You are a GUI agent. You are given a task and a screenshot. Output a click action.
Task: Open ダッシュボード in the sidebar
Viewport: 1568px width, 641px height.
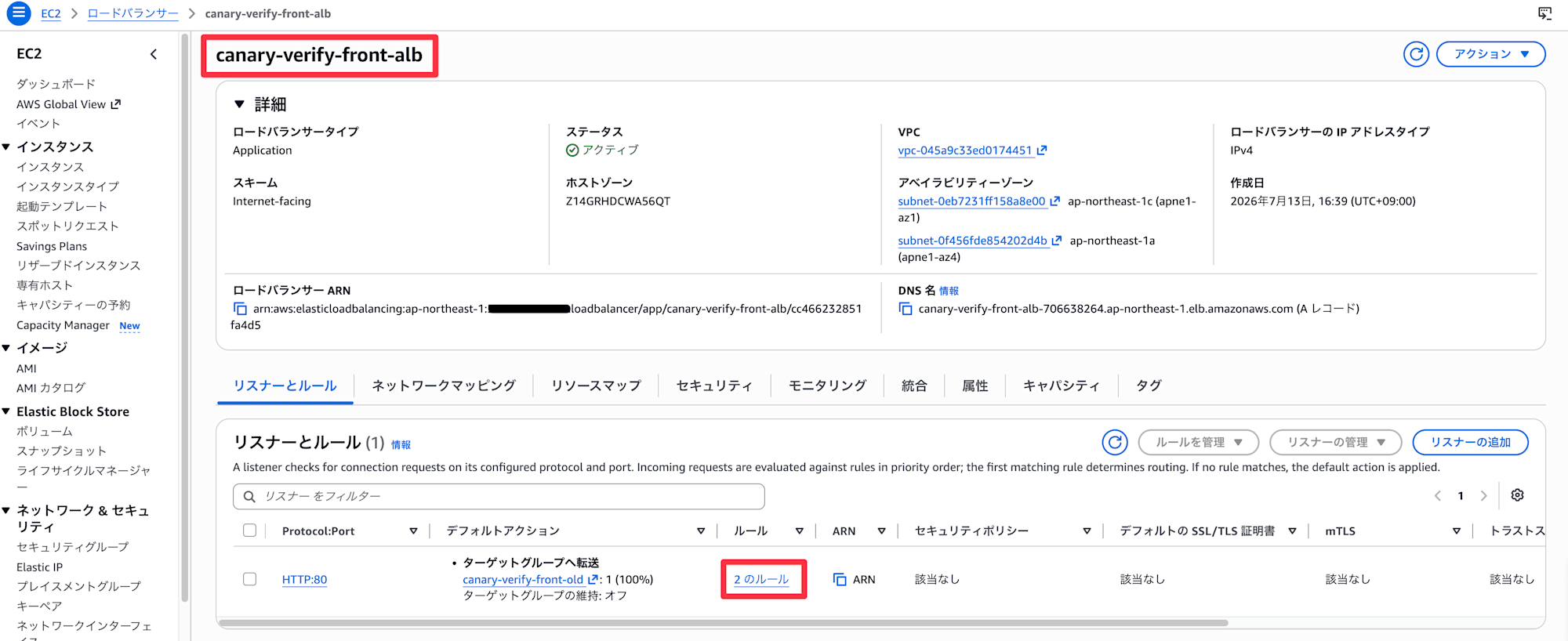(x=56, y=84)
